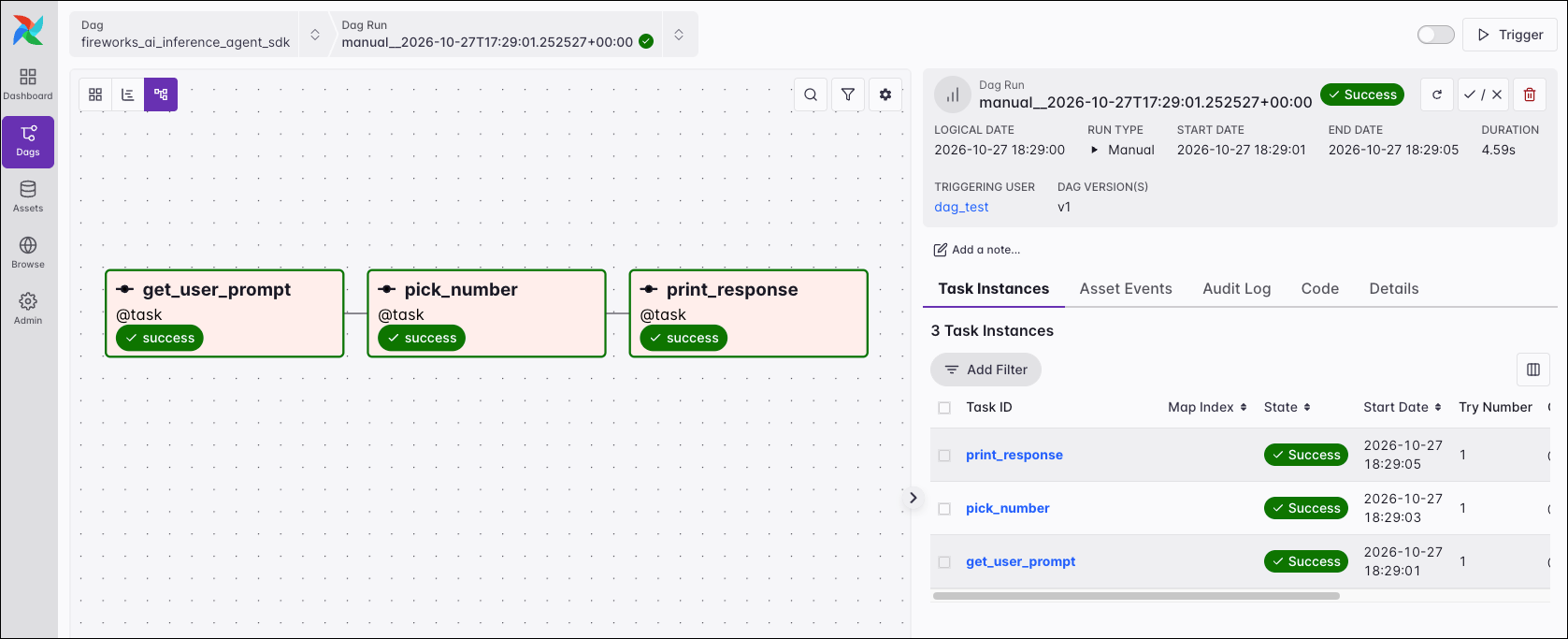This screenshot has height=639, width=1568.
Task: Click success badge on get_user_prompt node
Action: 160,338
